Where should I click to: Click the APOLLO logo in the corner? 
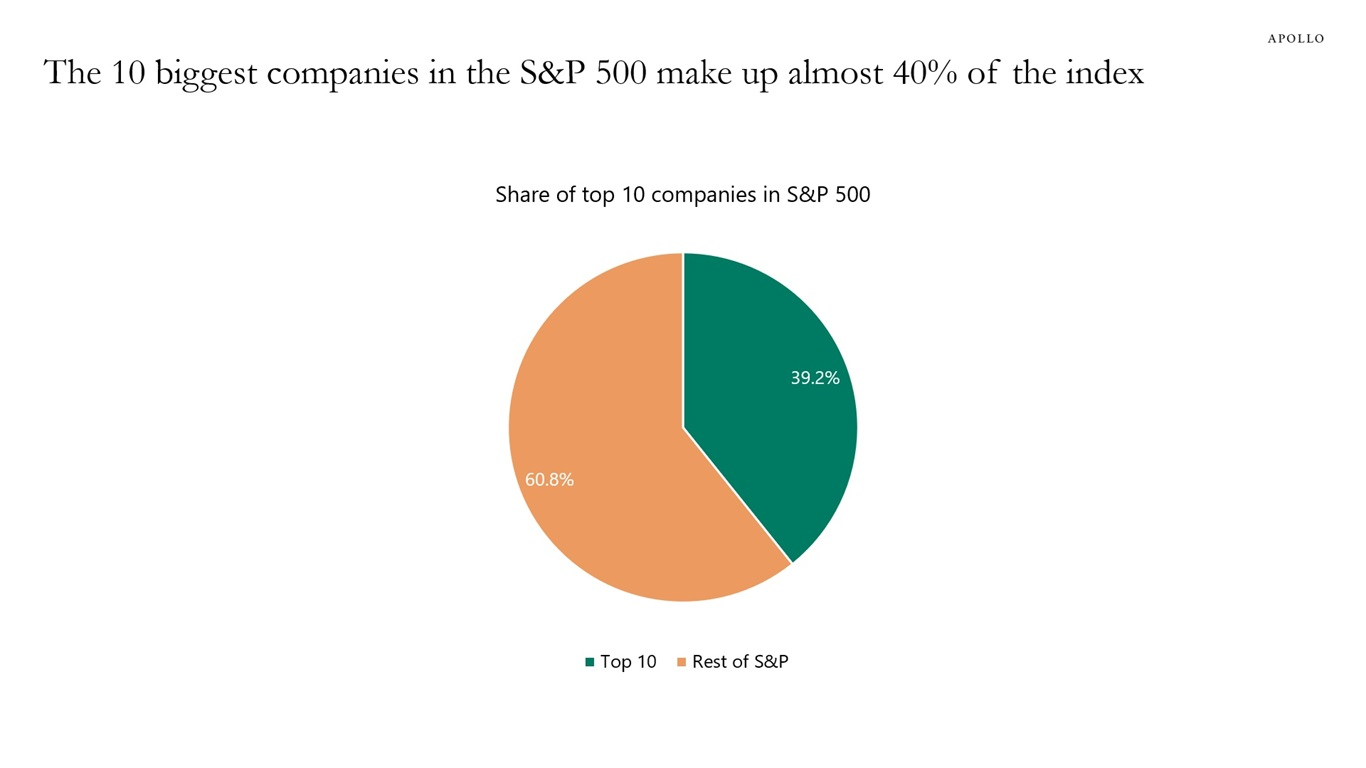click(x=1295, y=39)
